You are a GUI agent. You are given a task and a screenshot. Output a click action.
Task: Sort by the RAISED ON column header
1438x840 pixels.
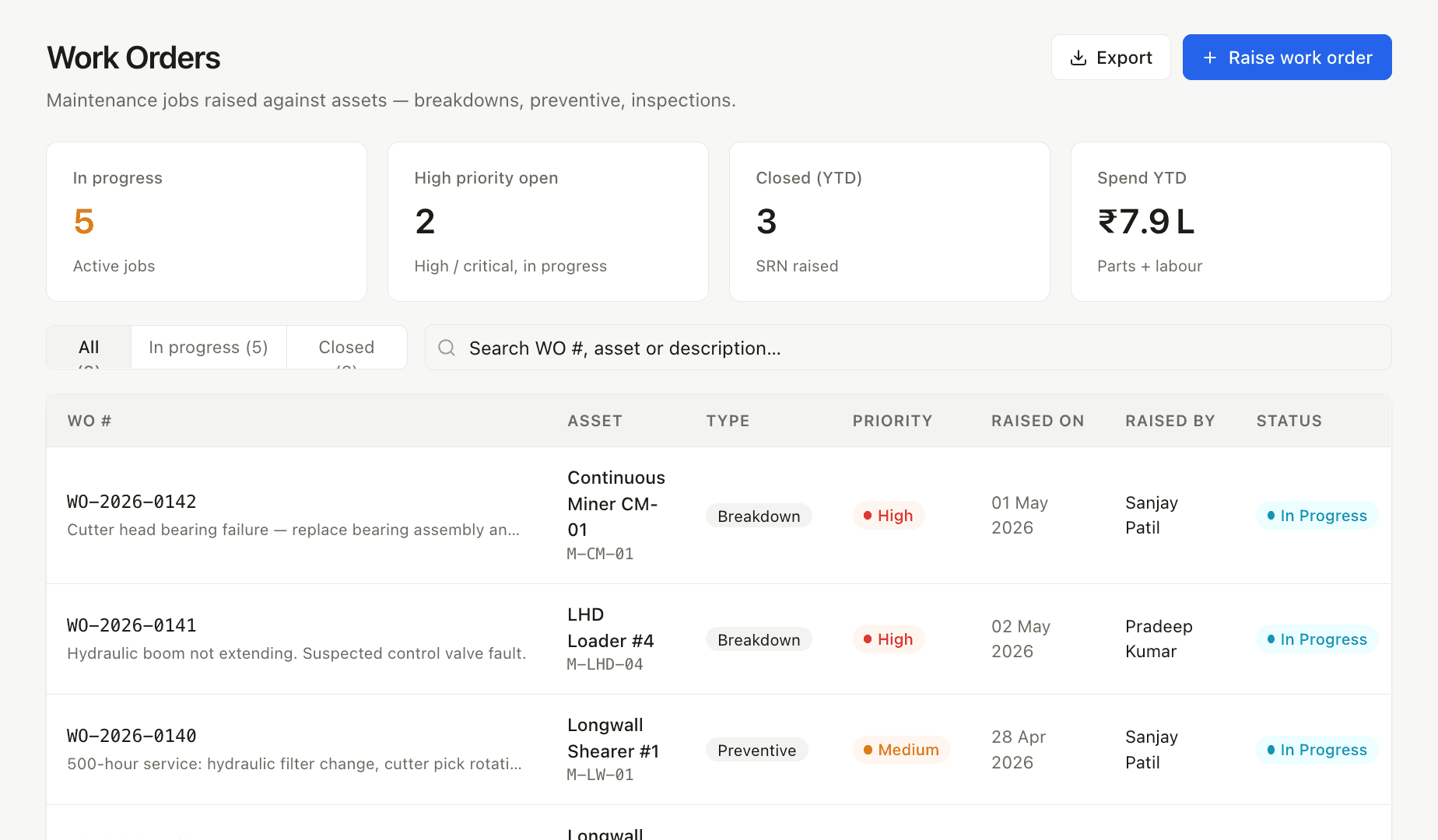tap(1038, 421)
